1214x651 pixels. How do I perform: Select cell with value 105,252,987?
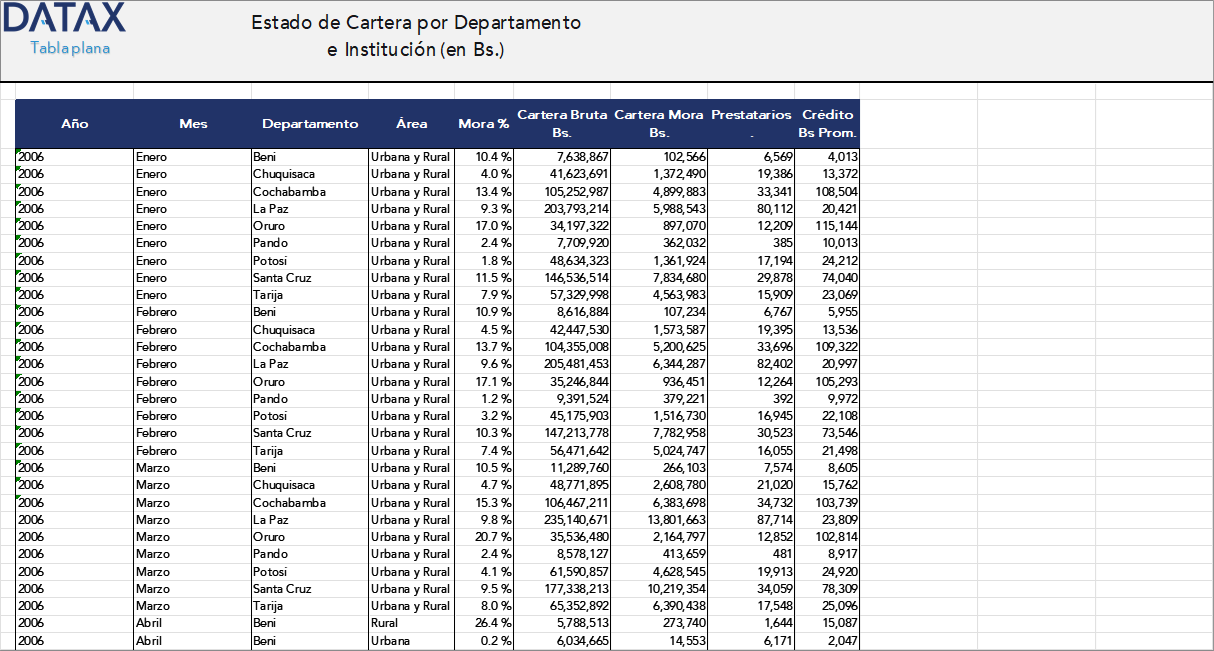pos(562,192)
